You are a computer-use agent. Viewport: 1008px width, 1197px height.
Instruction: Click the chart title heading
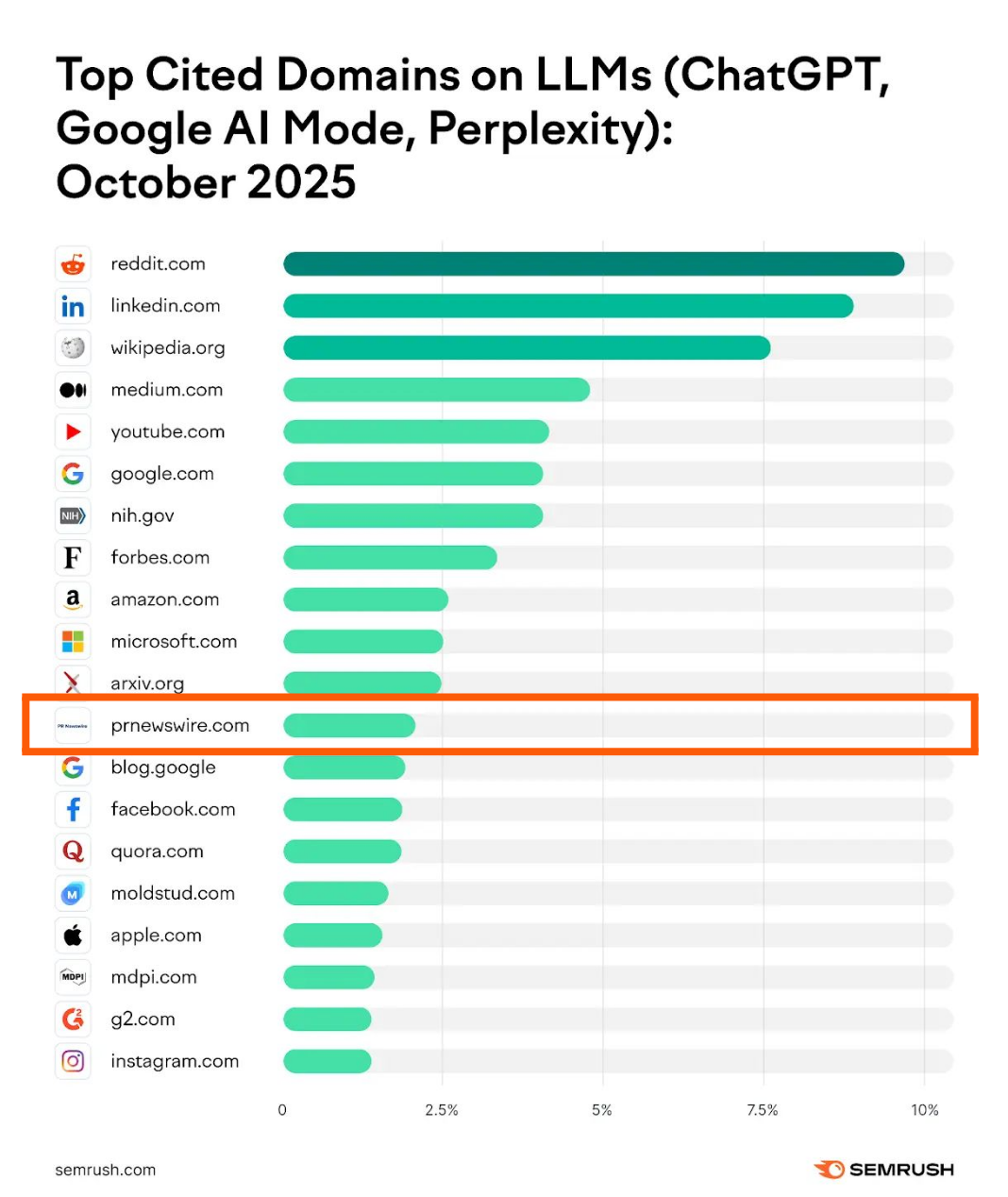click(x=472, y=128)
